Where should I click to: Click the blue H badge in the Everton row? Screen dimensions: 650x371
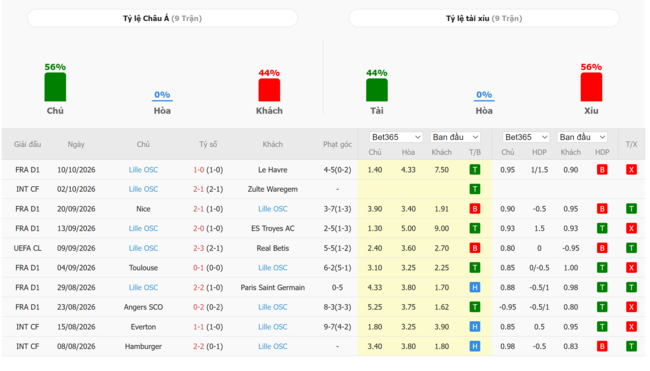point(475,327)
